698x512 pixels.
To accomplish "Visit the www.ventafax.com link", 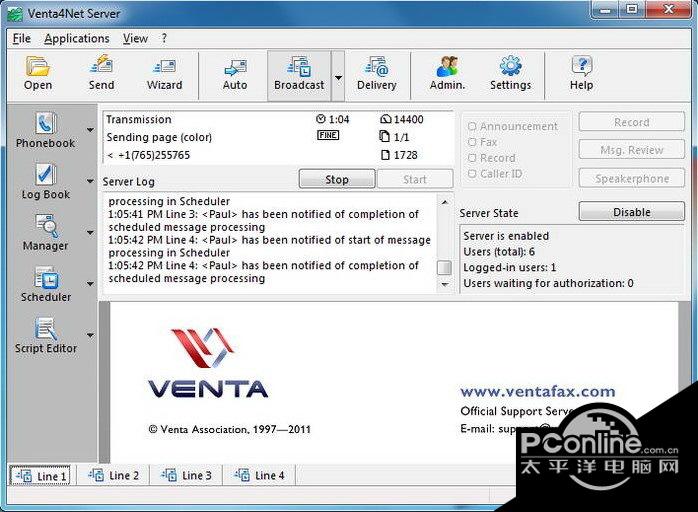I will coord(538,391).
